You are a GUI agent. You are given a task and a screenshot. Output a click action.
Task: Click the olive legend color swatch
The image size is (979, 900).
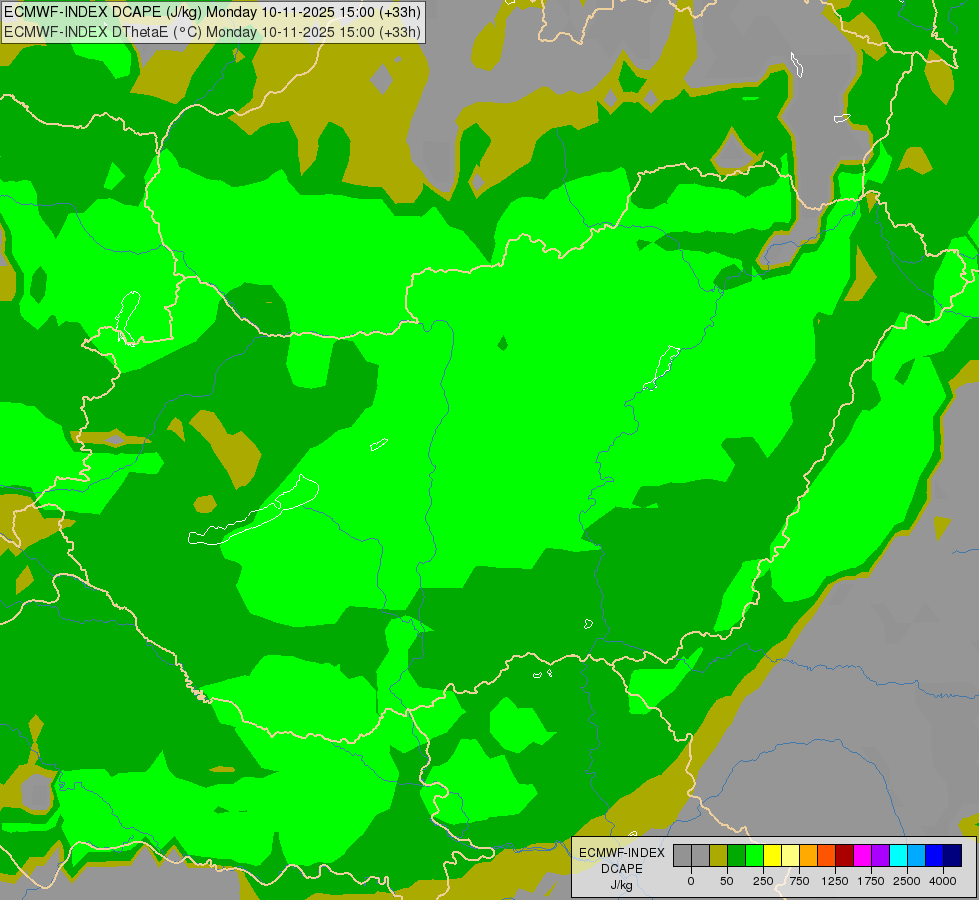pyautogui.click(x=718, y=856)
